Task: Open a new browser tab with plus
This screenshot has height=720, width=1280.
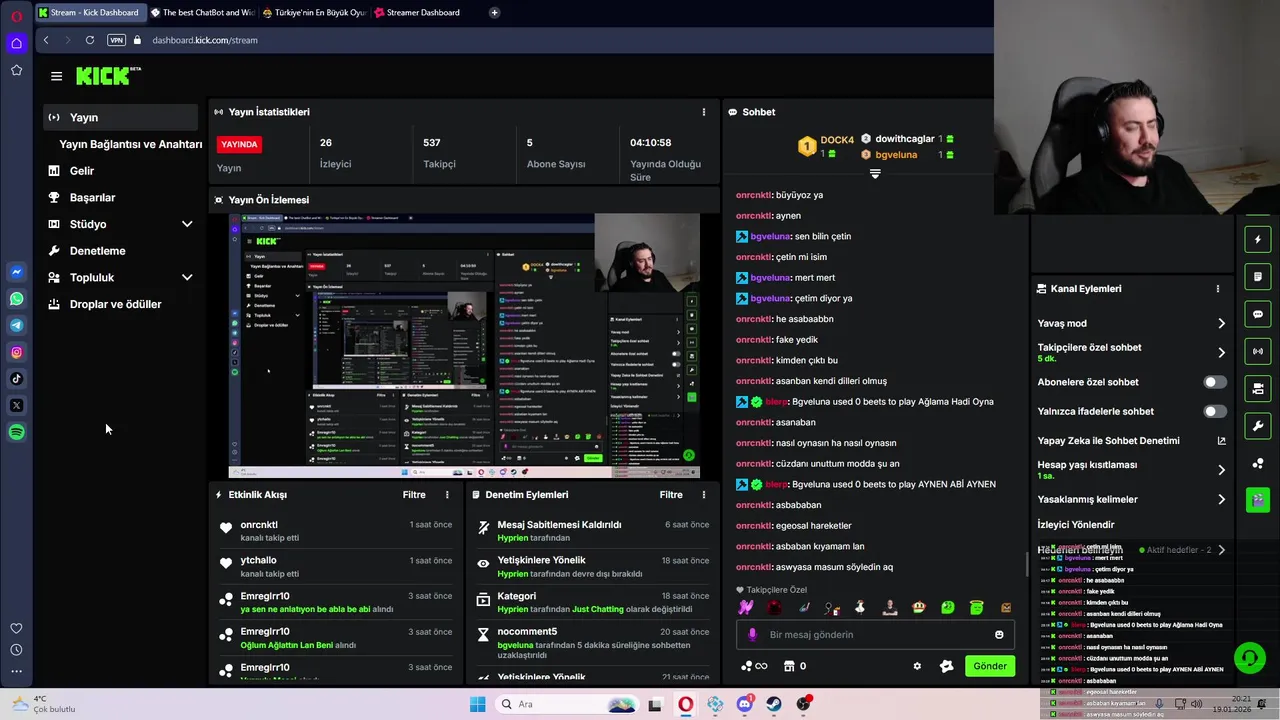Action: [x=494, y=13]
